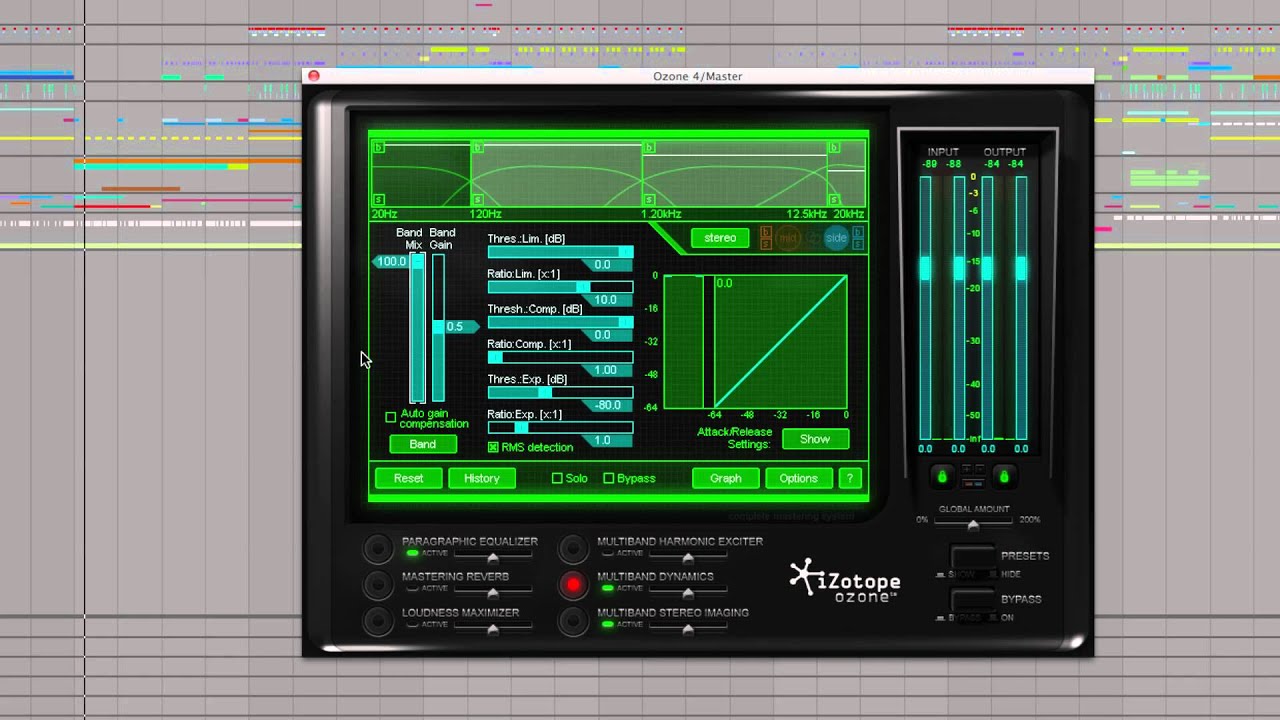
Task: Click the Paragraphic Equalizer amount slider
Action: [492, 558]
